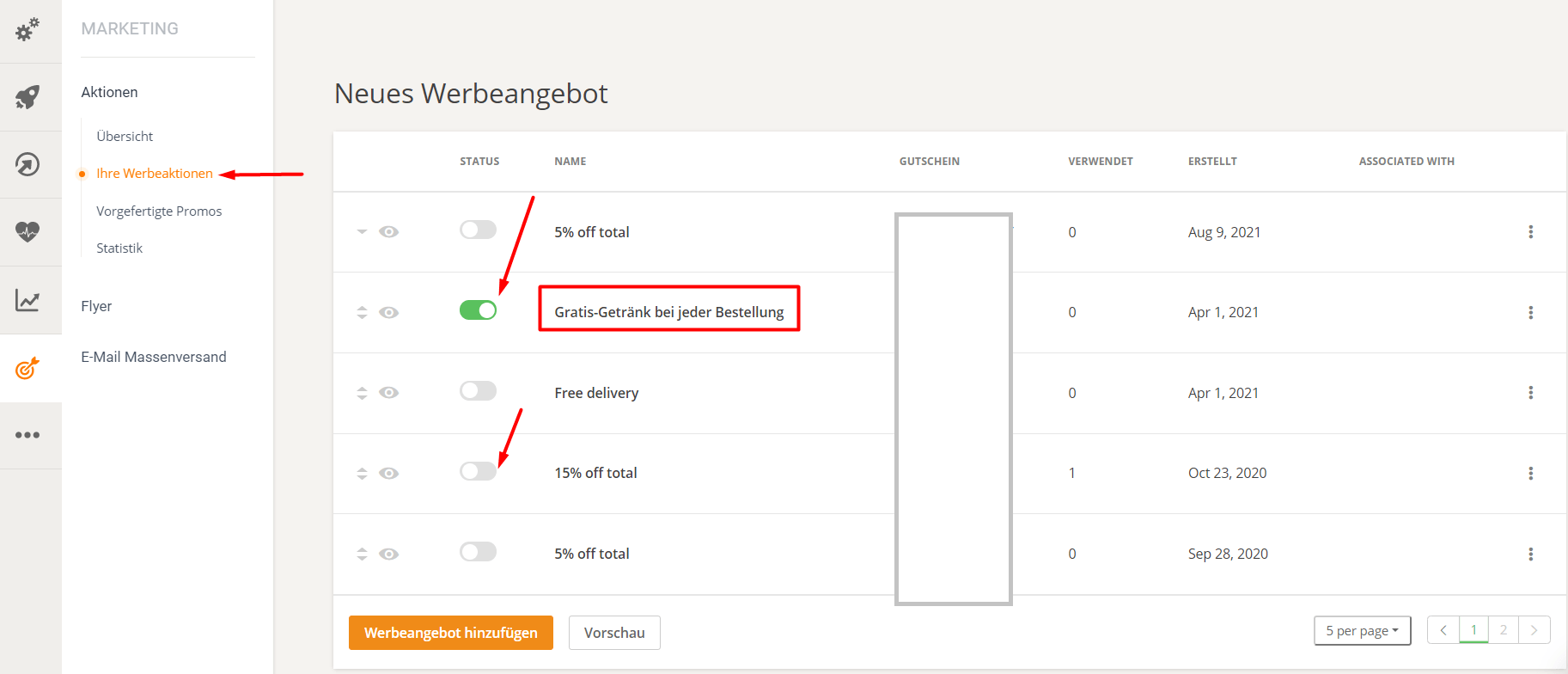Viewport: 1568px width, 674px height.
Task: Toggle status switch of first 5% off total
Action: click(x=478, y=230)
